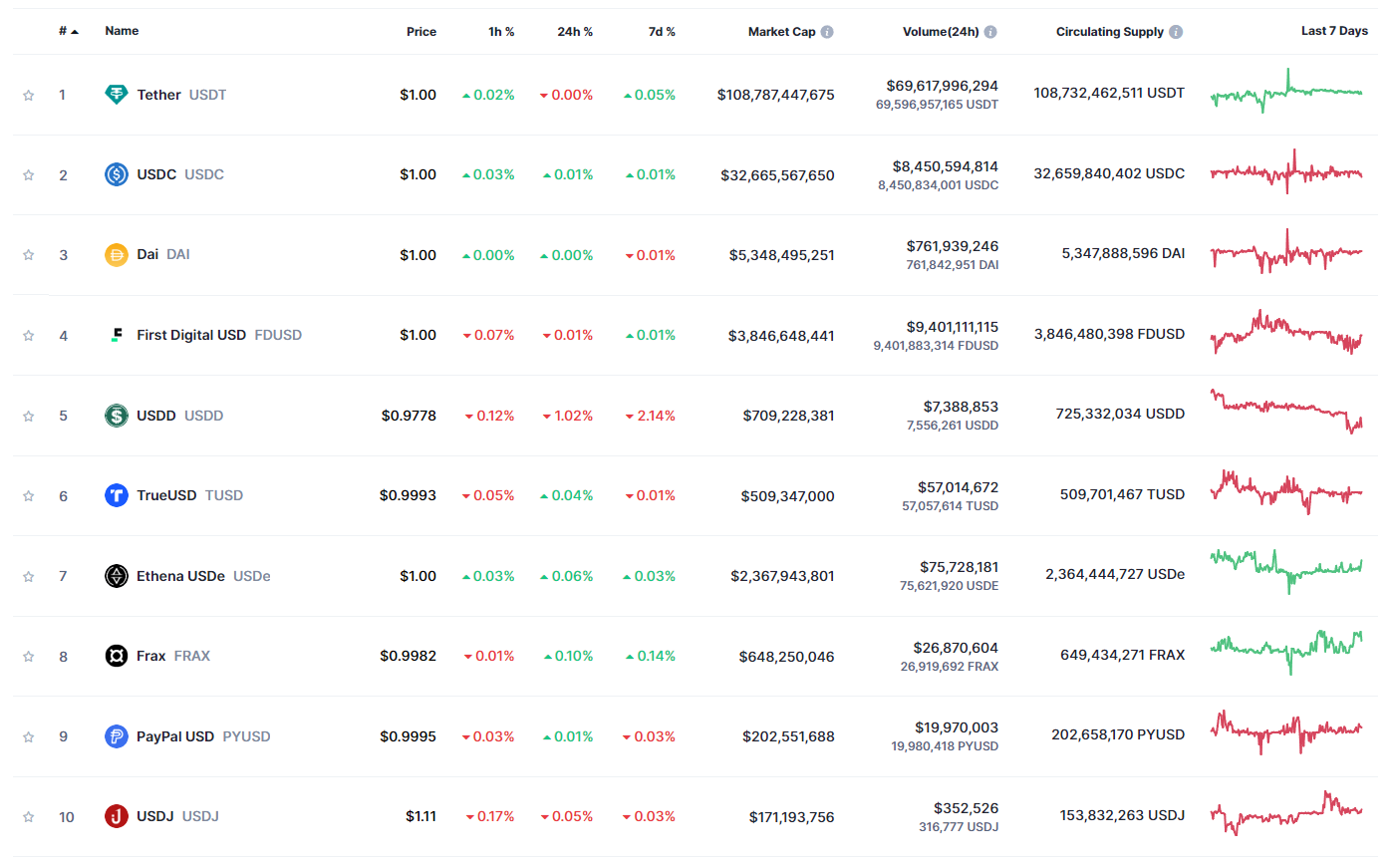This screenshot has width=1396, height=868.
Task: Open the TrueUSD TUSD page
Action: [x=190, y=495]
